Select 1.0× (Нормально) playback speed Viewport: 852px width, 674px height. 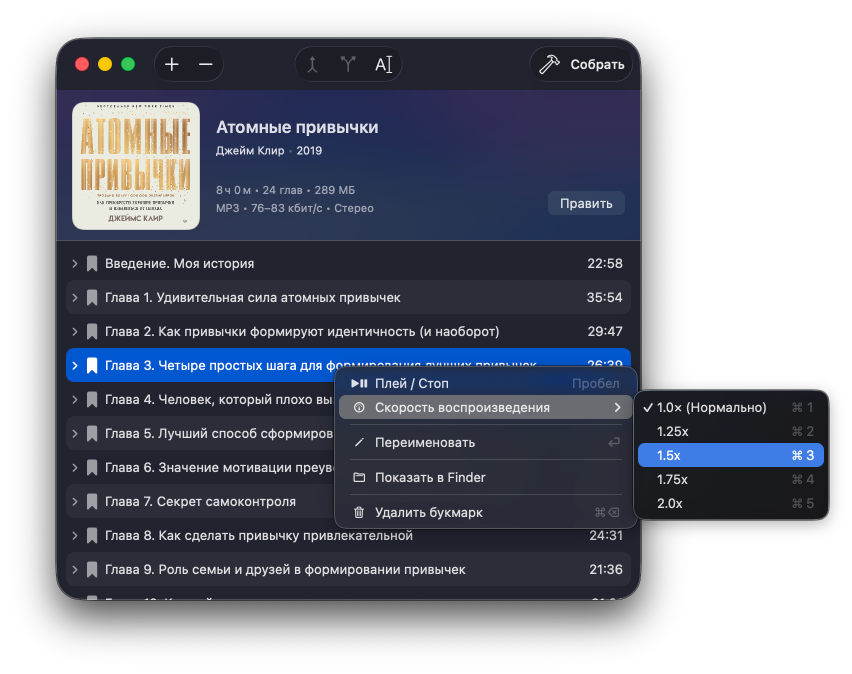click(x=711, y=407)
